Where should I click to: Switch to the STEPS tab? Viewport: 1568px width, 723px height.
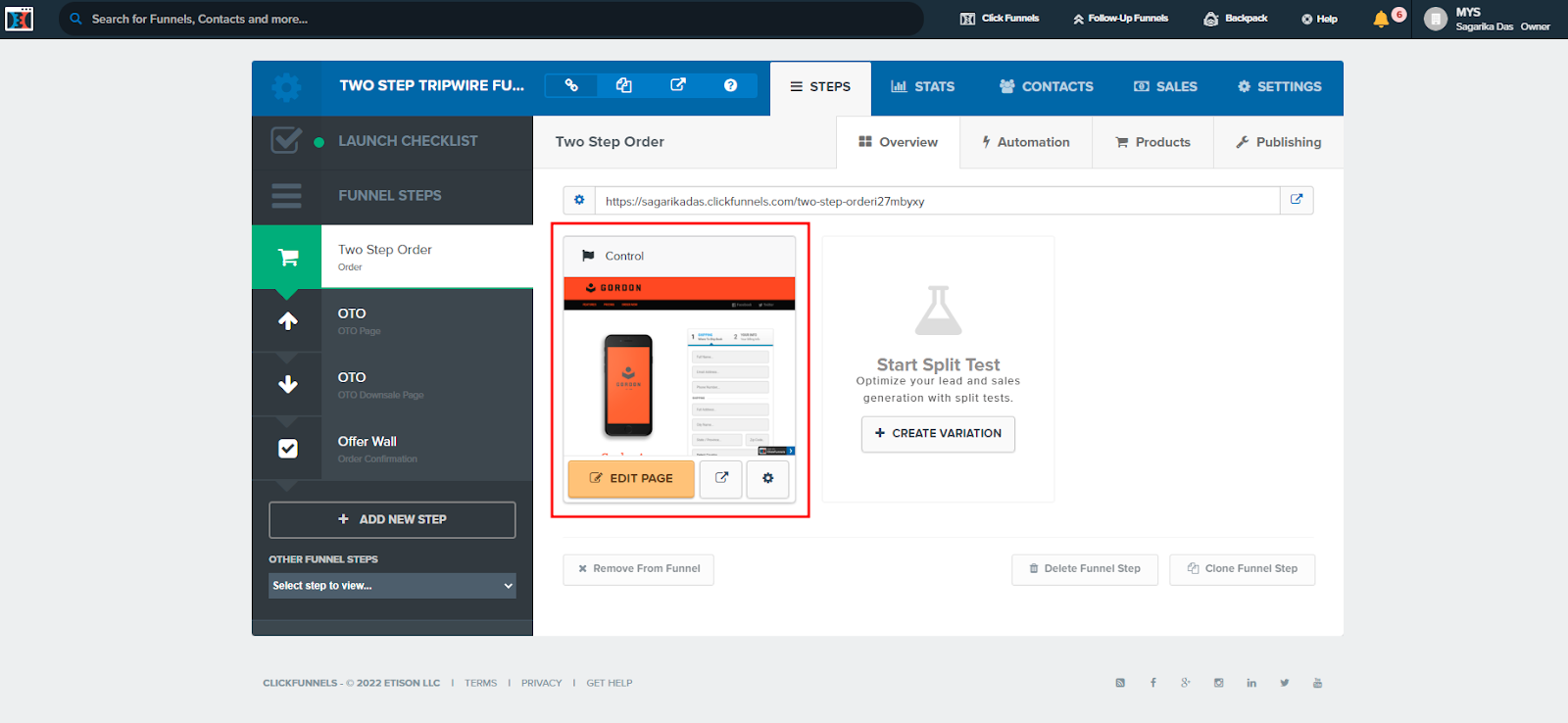[x=820, y=87]
